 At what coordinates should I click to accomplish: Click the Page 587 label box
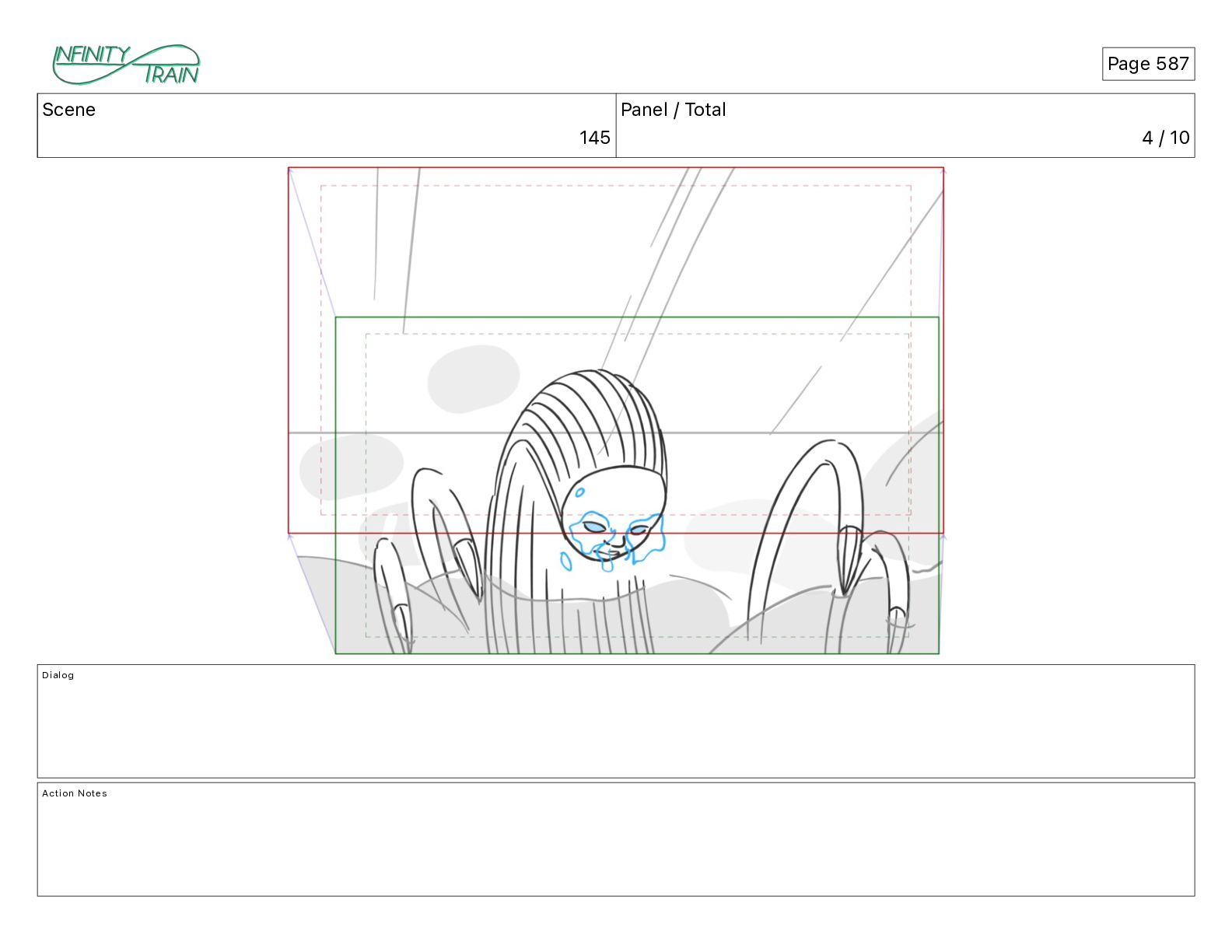coord(1148,64)
